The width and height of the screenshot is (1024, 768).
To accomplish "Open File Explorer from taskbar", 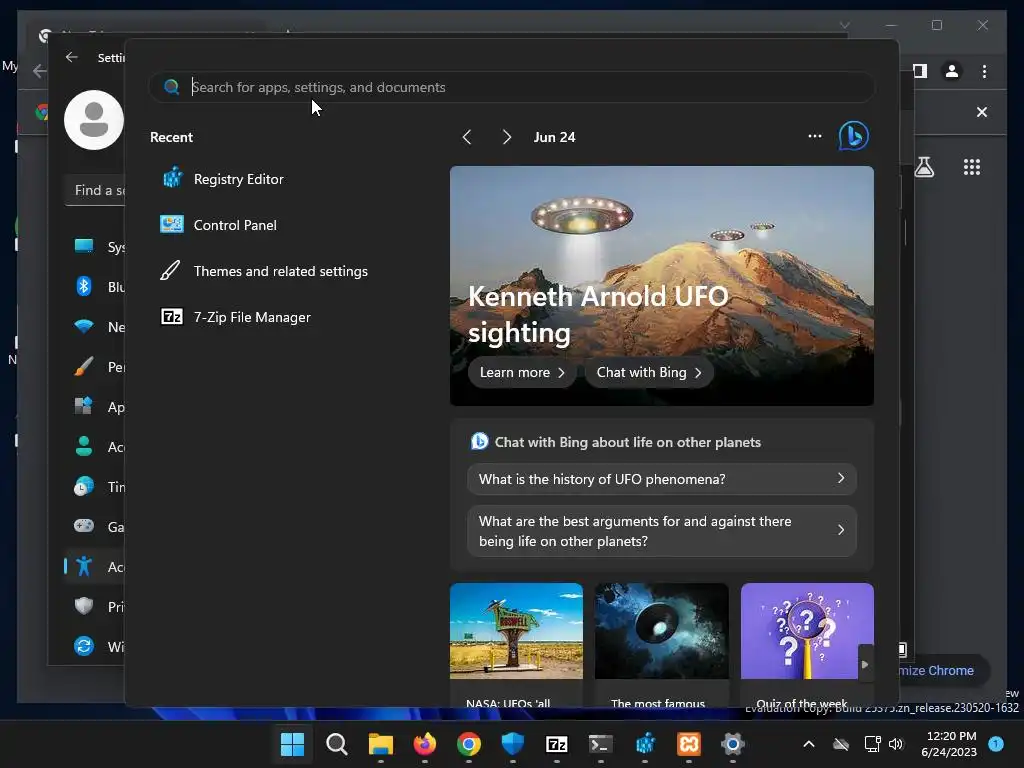I will (x=381, y=744).
